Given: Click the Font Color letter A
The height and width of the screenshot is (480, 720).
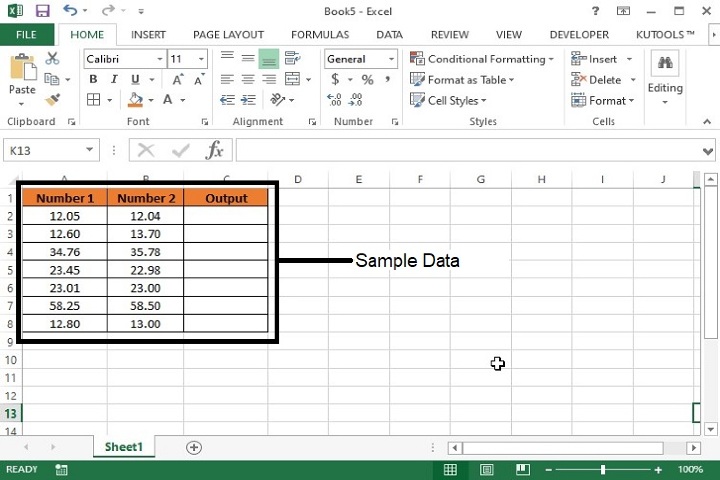Looking at the screenshot, I should click(x=168, y=100).
